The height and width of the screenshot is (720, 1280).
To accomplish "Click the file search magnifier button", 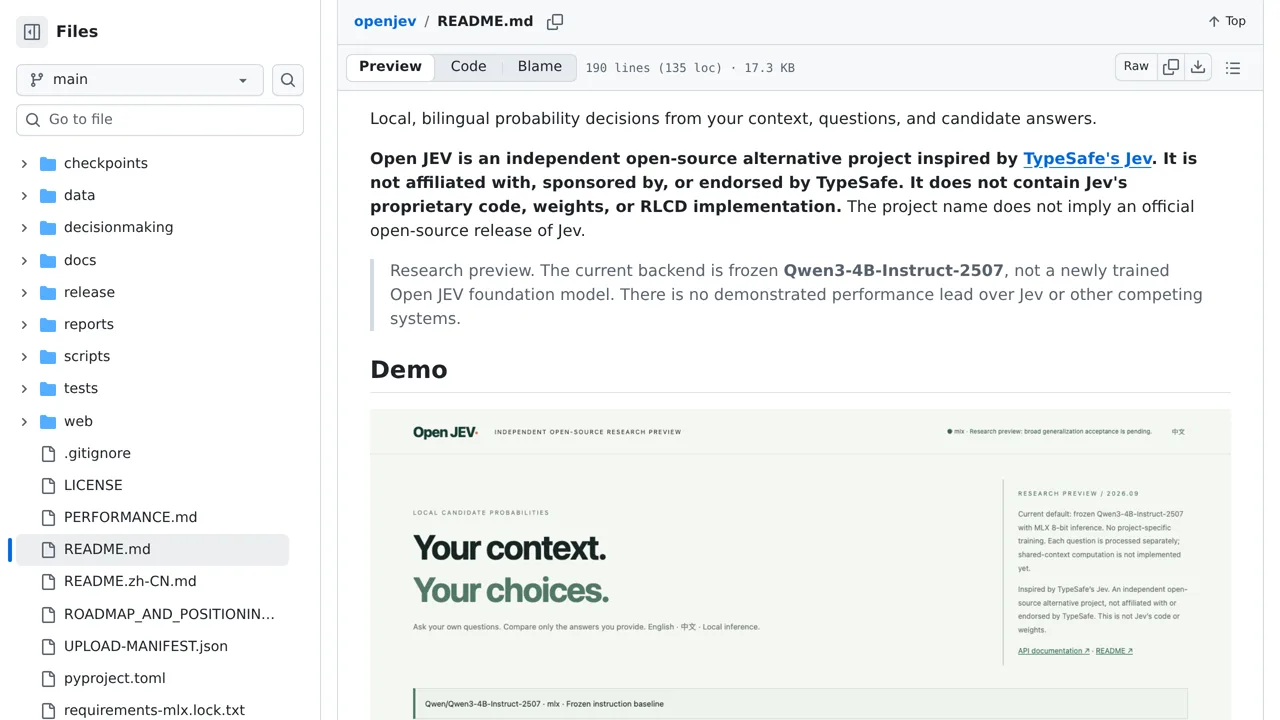I will click(288, 80).
